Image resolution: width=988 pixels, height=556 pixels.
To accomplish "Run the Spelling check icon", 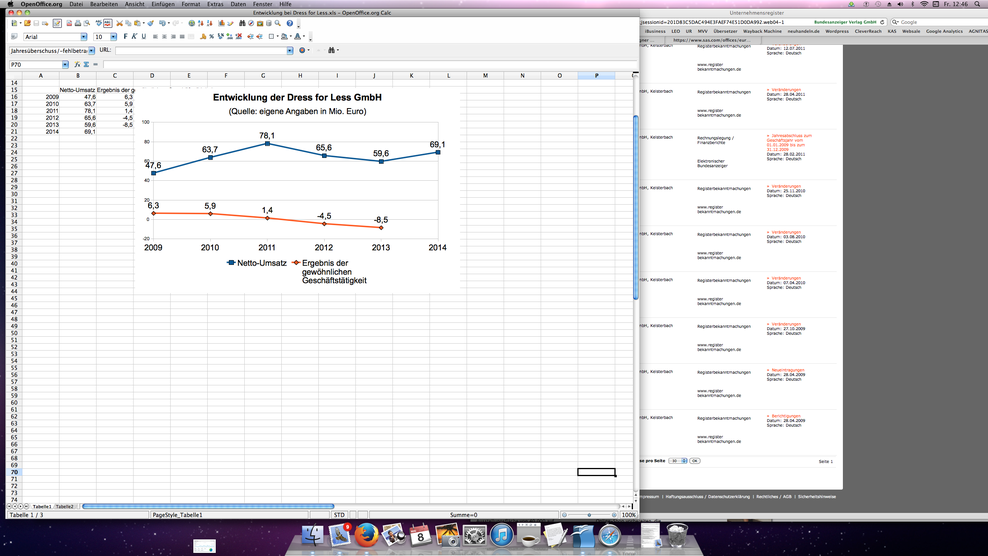I will 98,23.
